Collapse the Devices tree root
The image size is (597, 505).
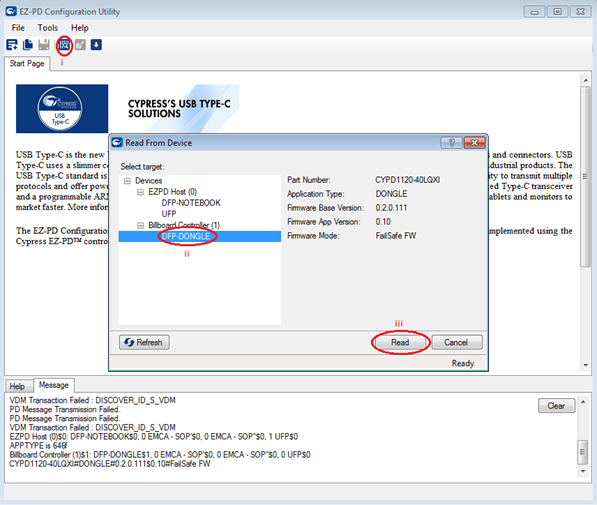[128, 181]
